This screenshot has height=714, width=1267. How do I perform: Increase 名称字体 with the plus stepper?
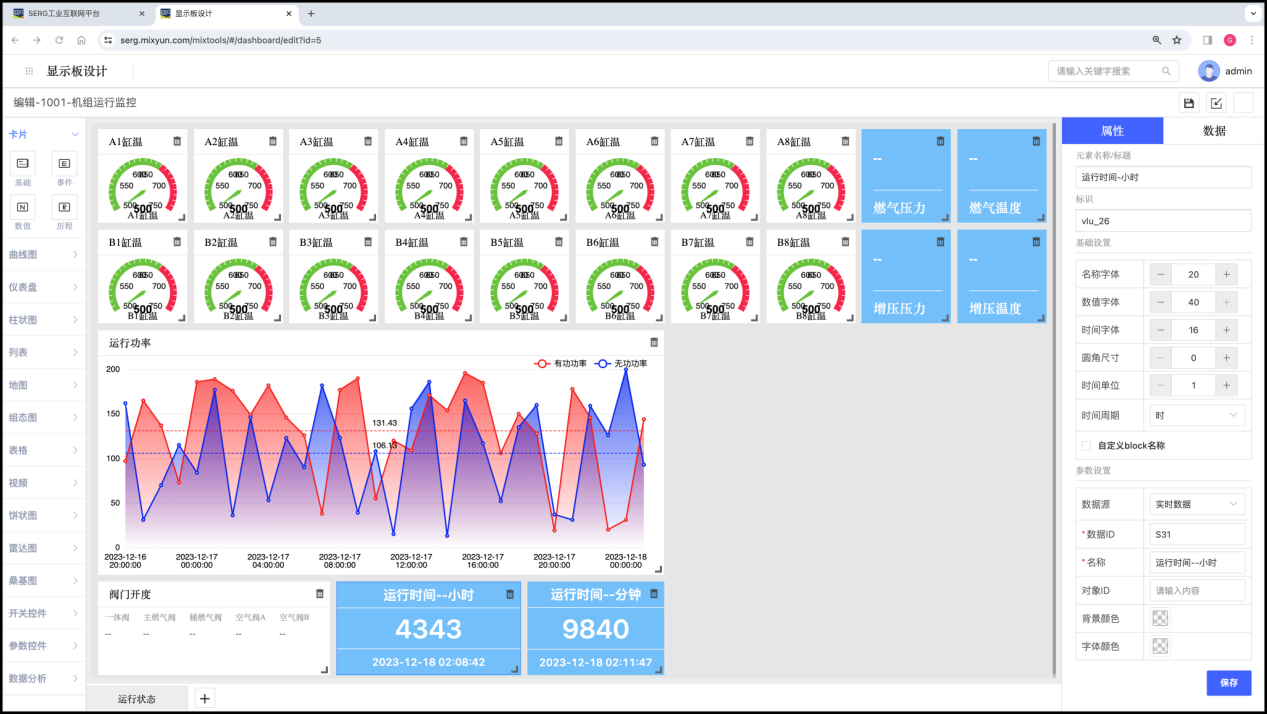(1227, 274)
